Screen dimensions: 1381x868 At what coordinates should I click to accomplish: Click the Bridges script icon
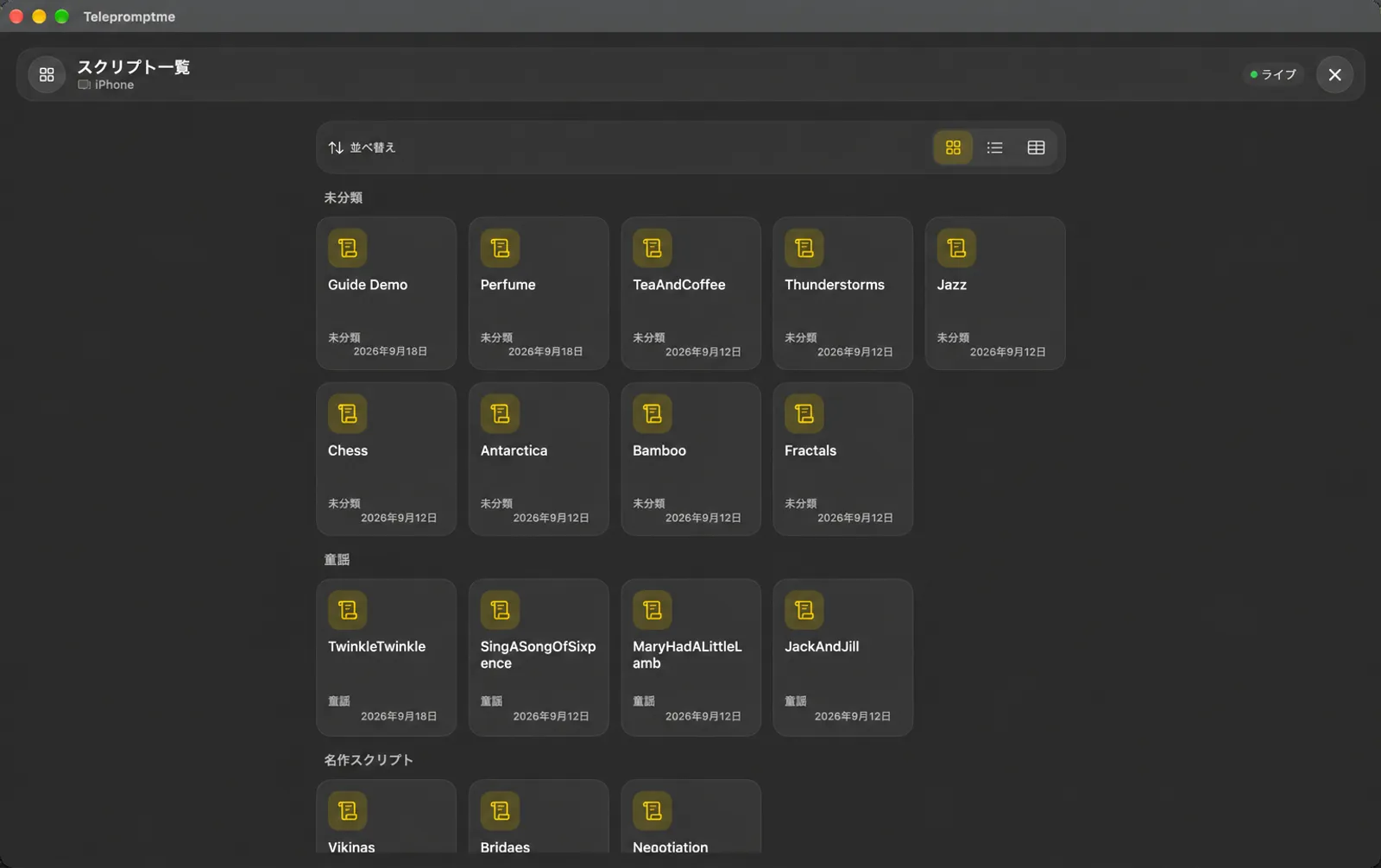[x=500, y=811]
